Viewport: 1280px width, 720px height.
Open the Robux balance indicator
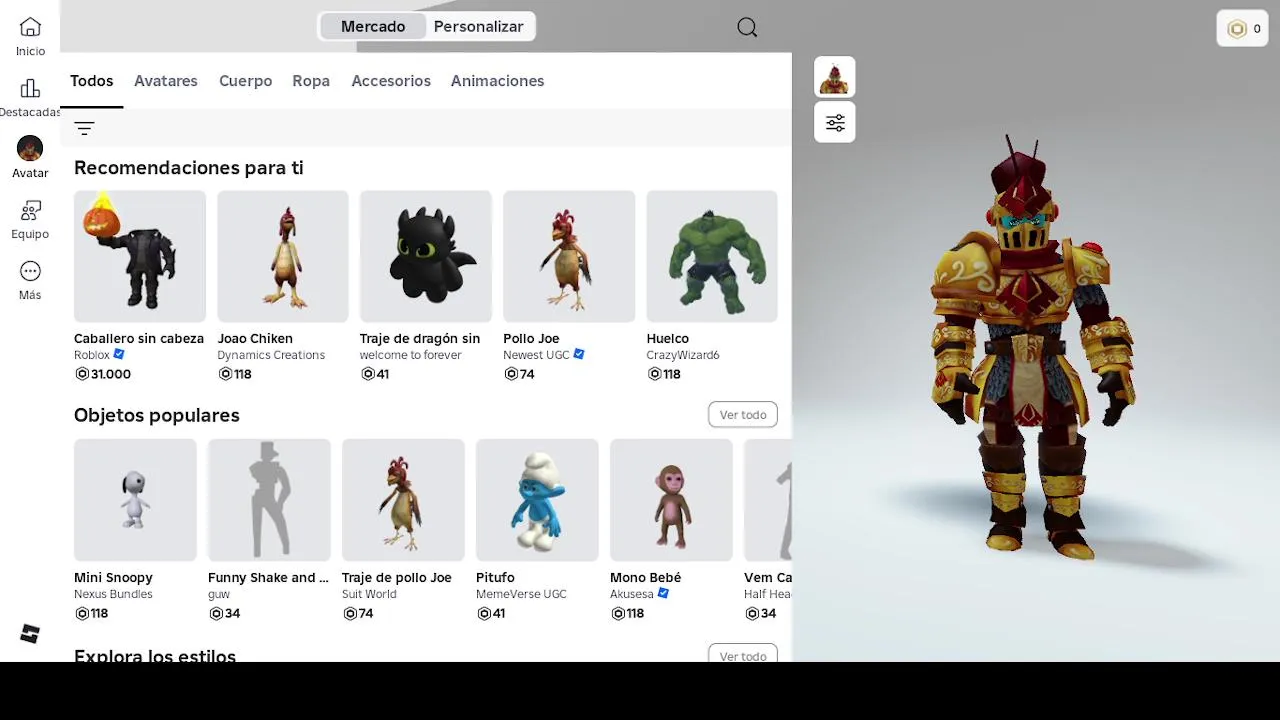tap(1243, 29)
